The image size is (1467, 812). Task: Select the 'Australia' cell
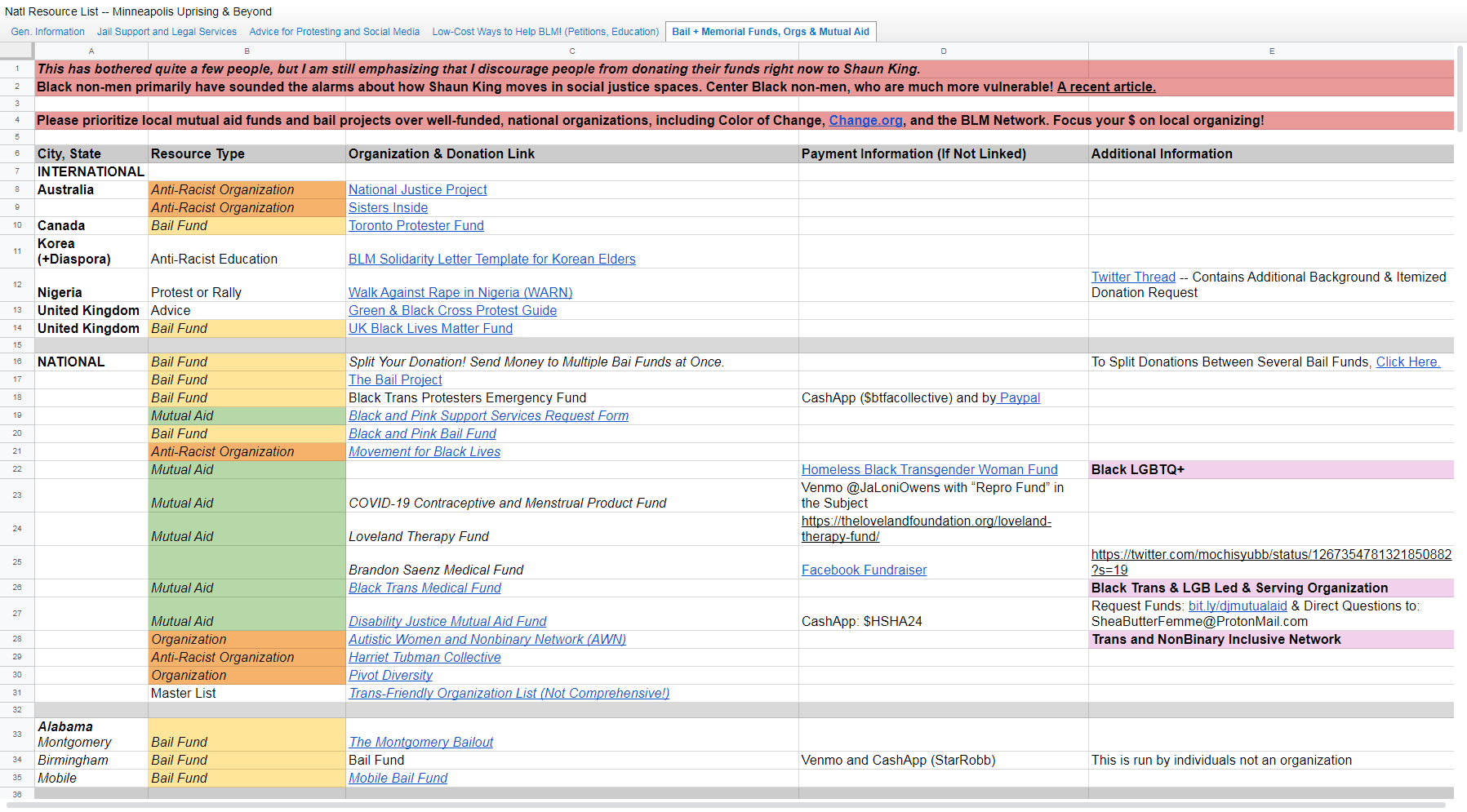91,189
